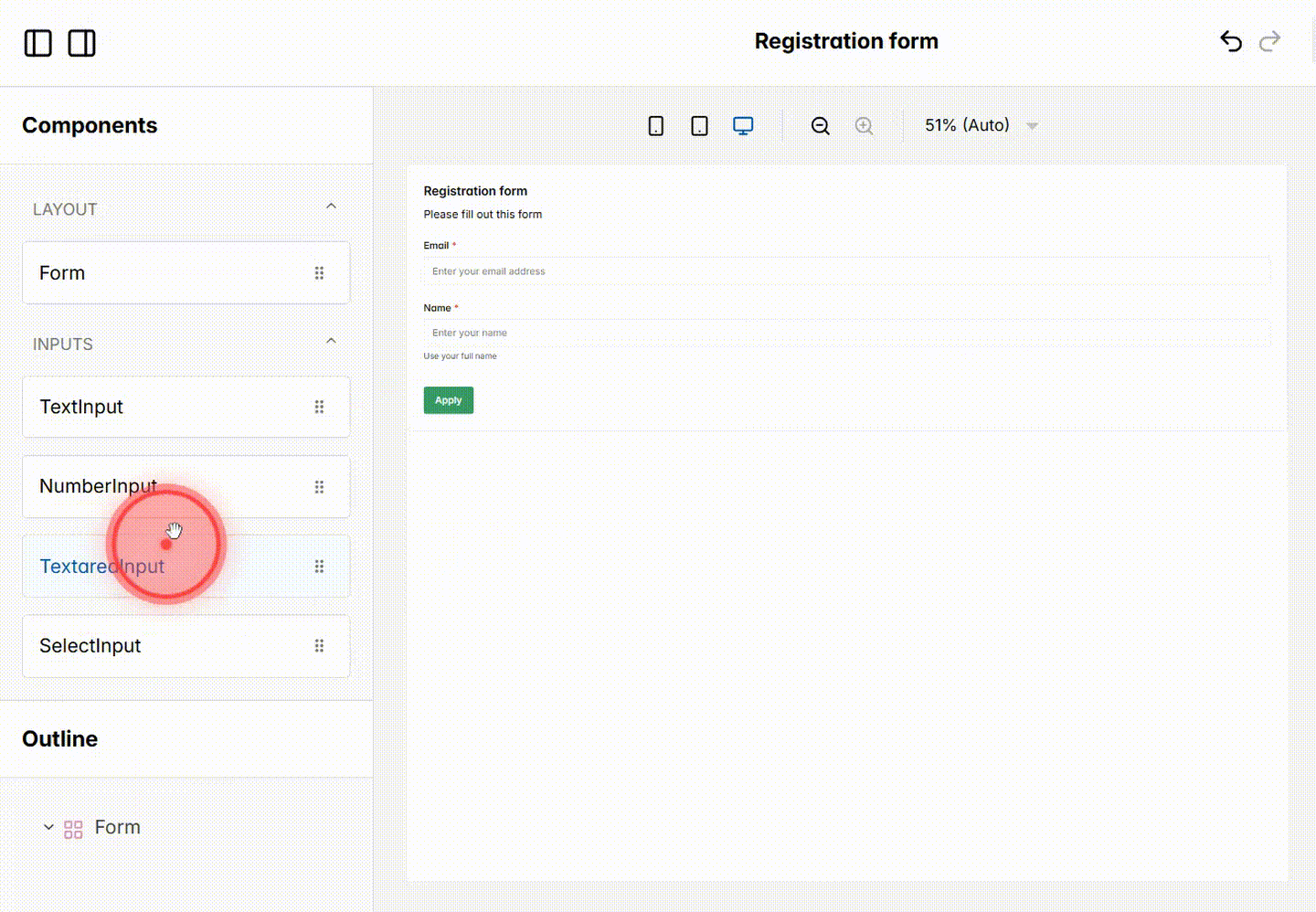The width and height of the screenshot is (1316, 912).
Task: Switch to desktop preview mode
Action: click(x=743, y=125)
